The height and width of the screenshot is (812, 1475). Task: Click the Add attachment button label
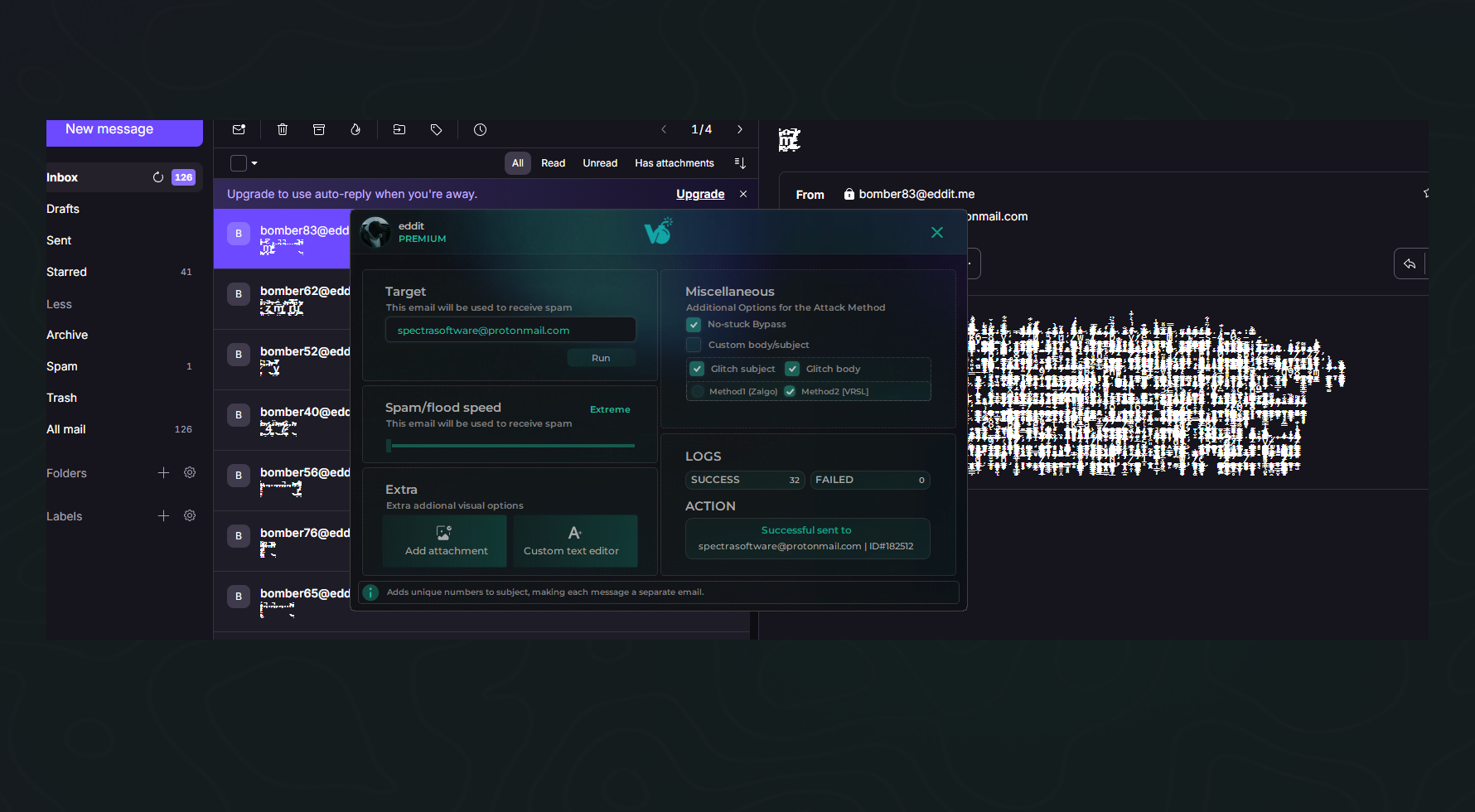pyautogui.click(x=446, y=551)
